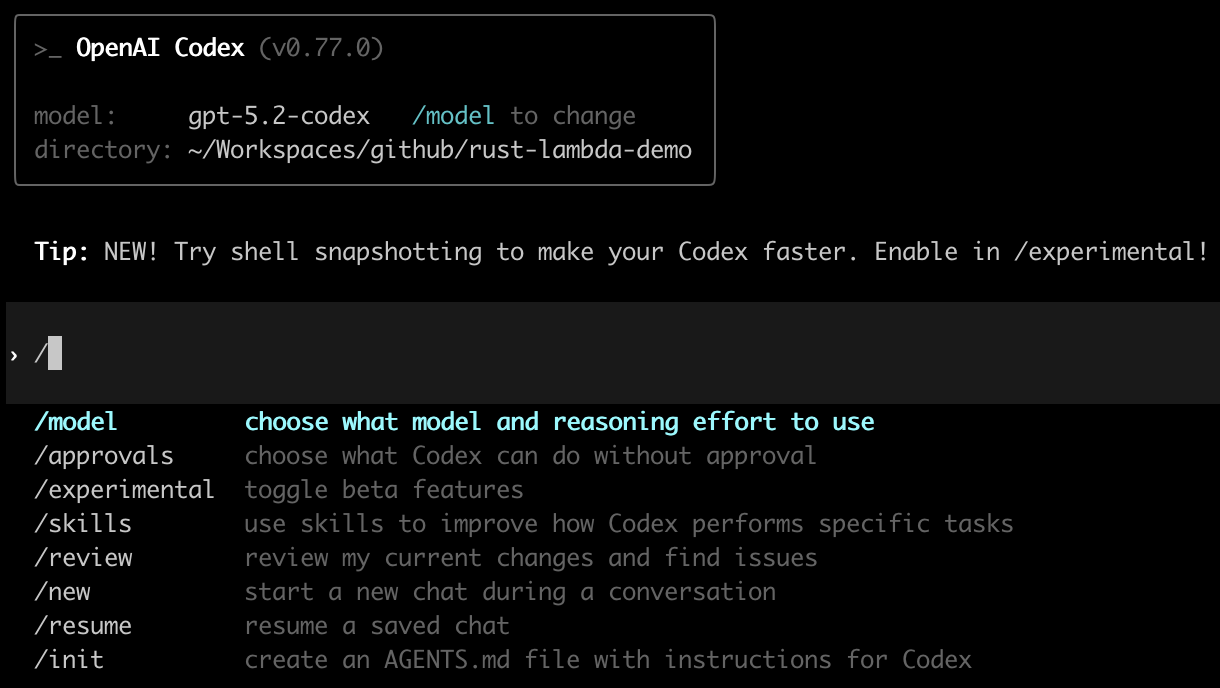Click the prompt input field

tap(600, 353)
